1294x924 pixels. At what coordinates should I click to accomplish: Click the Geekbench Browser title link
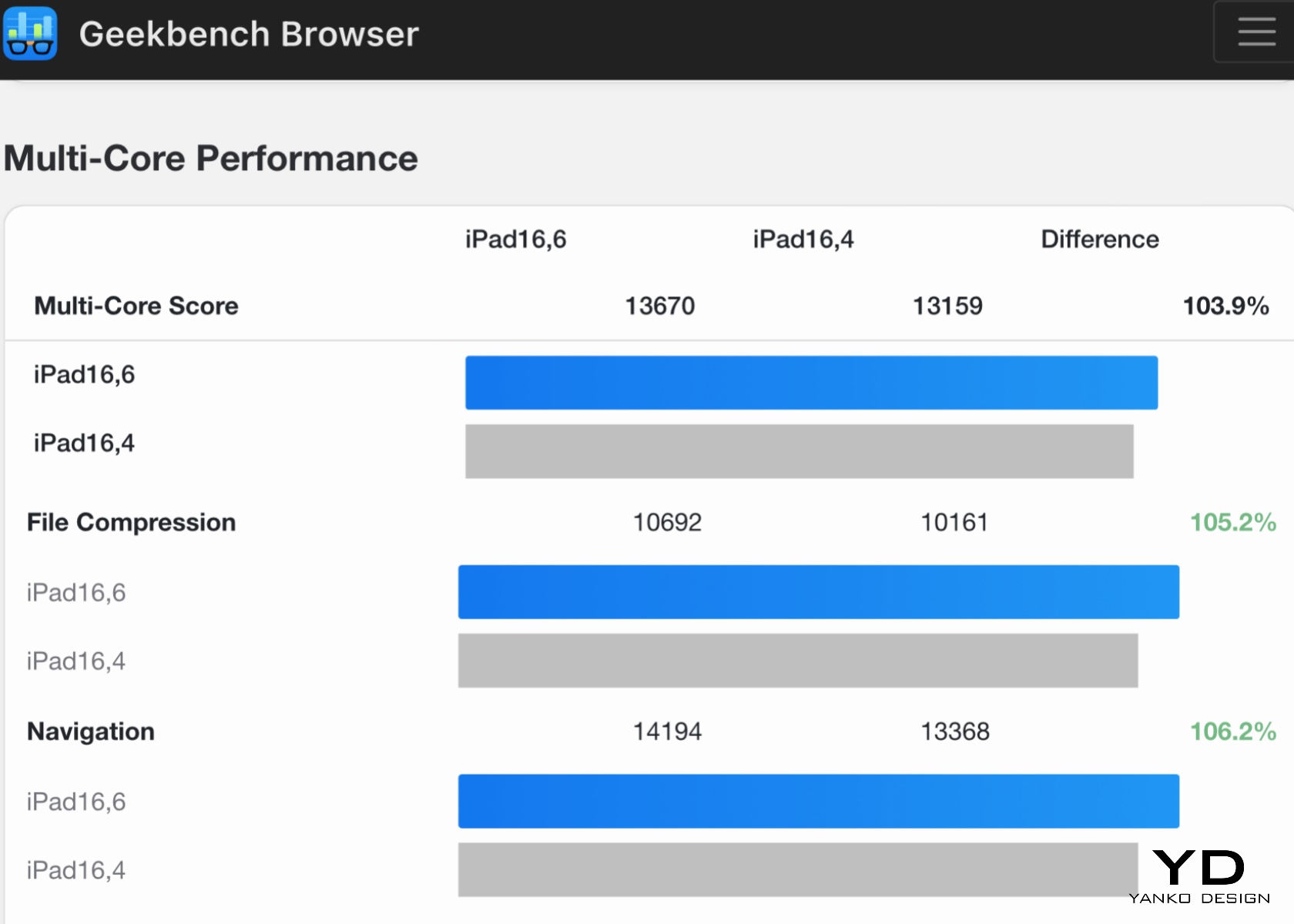[249, 35]
